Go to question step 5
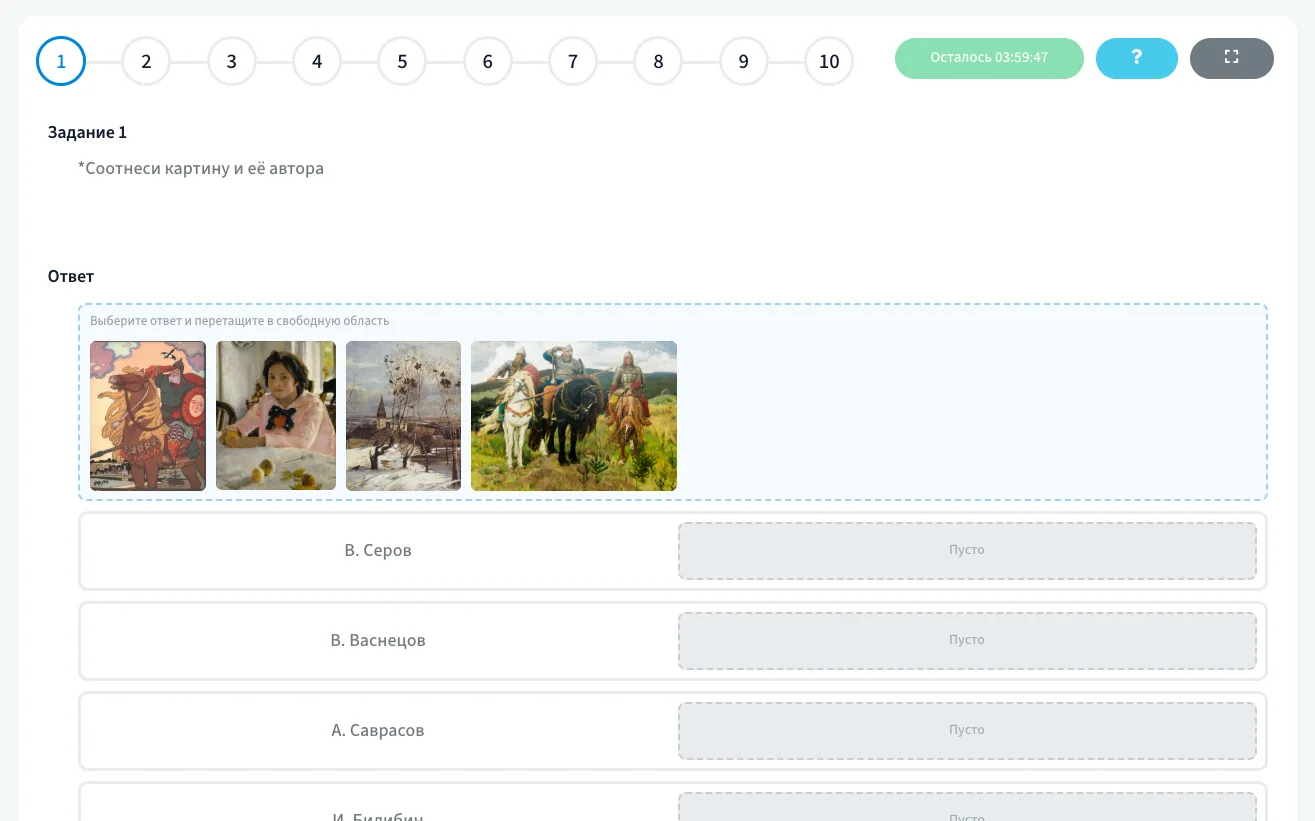The image size is (1315, 821). [x=402, y=61]
